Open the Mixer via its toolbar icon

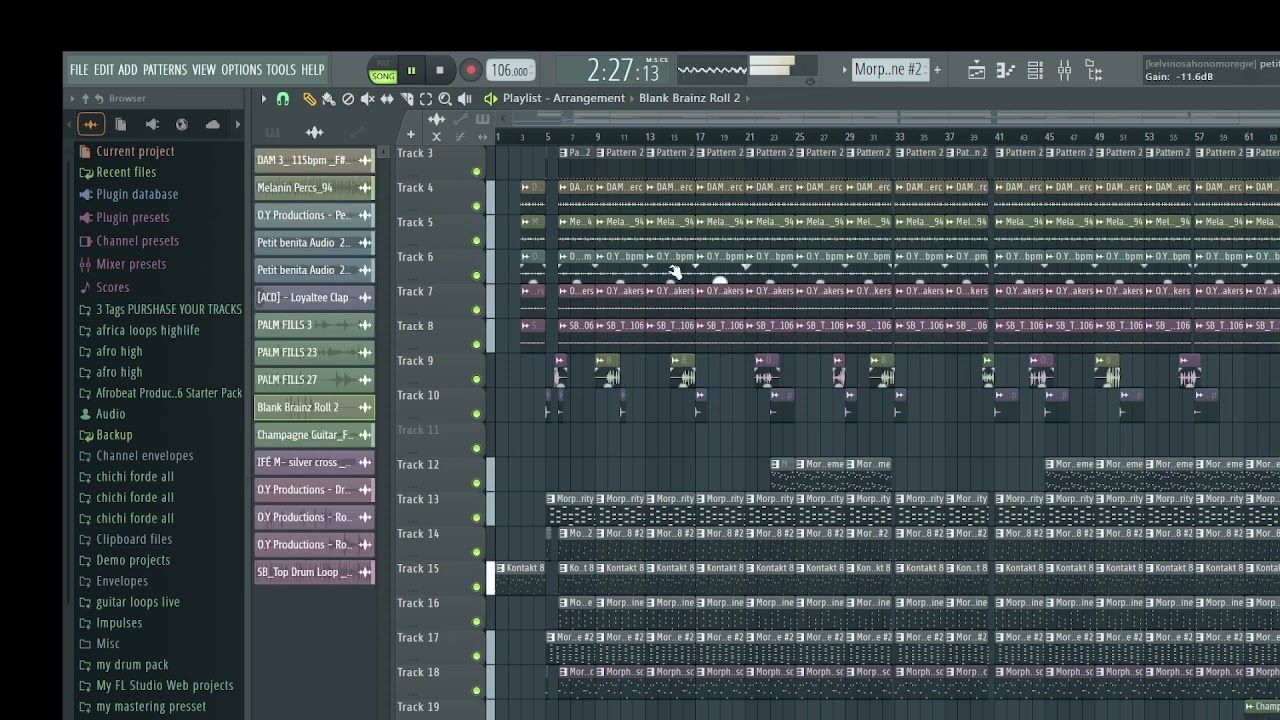pos(1064,70)
